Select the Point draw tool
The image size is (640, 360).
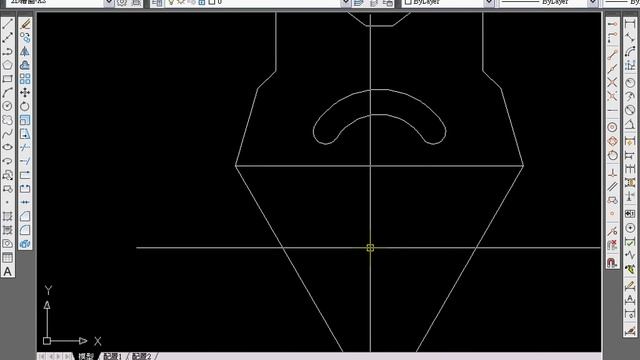click(x=7, y=202)
